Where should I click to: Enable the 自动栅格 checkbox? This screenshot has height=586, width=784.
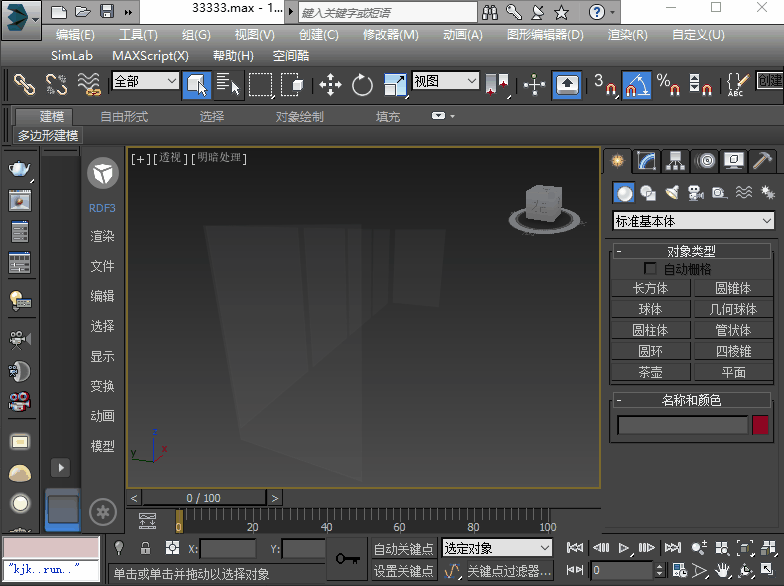(x=651, y=269)
